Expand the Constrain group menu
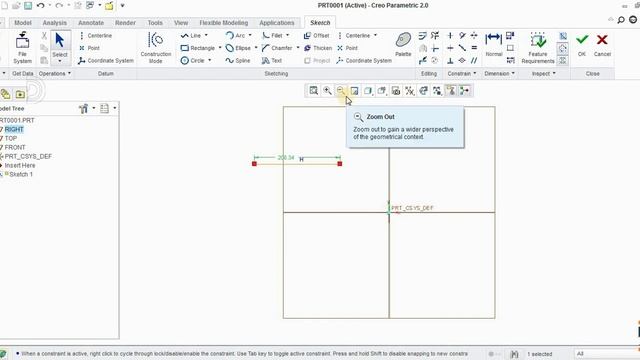 462,73
